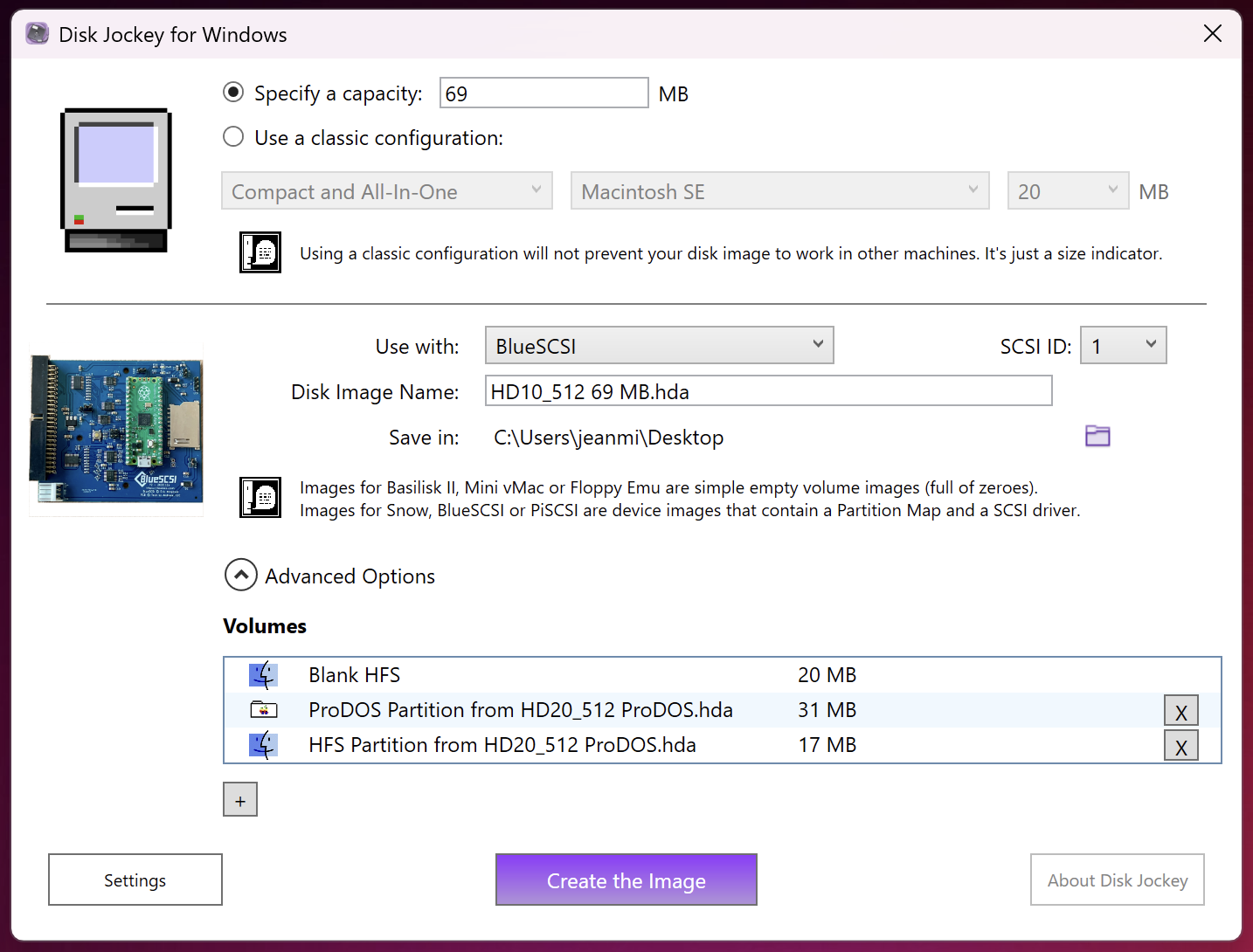Click the ProDOS partition volume icon
Viewport: 1253px width, 952px height.
[263, 710]
